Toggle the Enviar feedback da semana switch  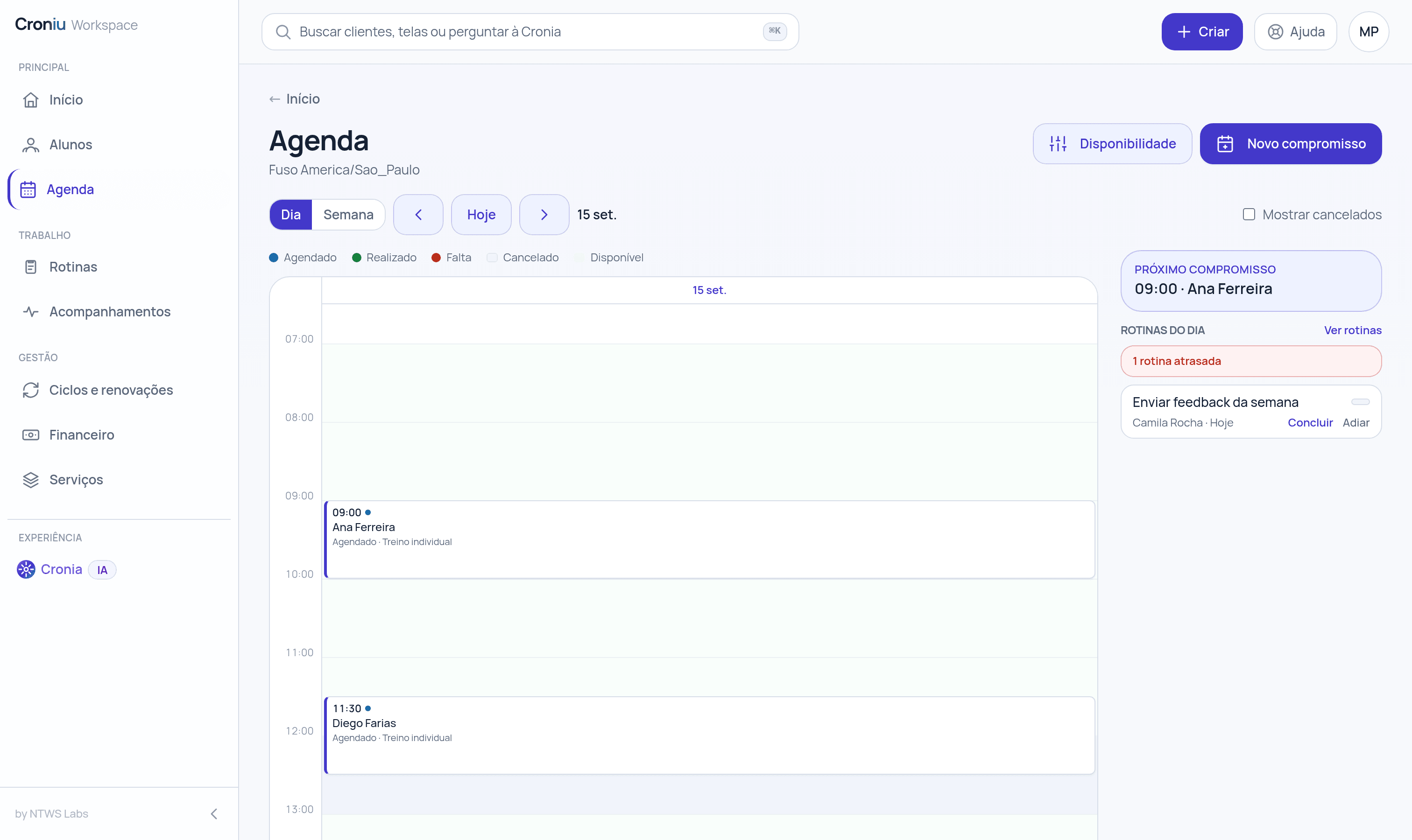pyautogui.click(x=1360, y=402)
